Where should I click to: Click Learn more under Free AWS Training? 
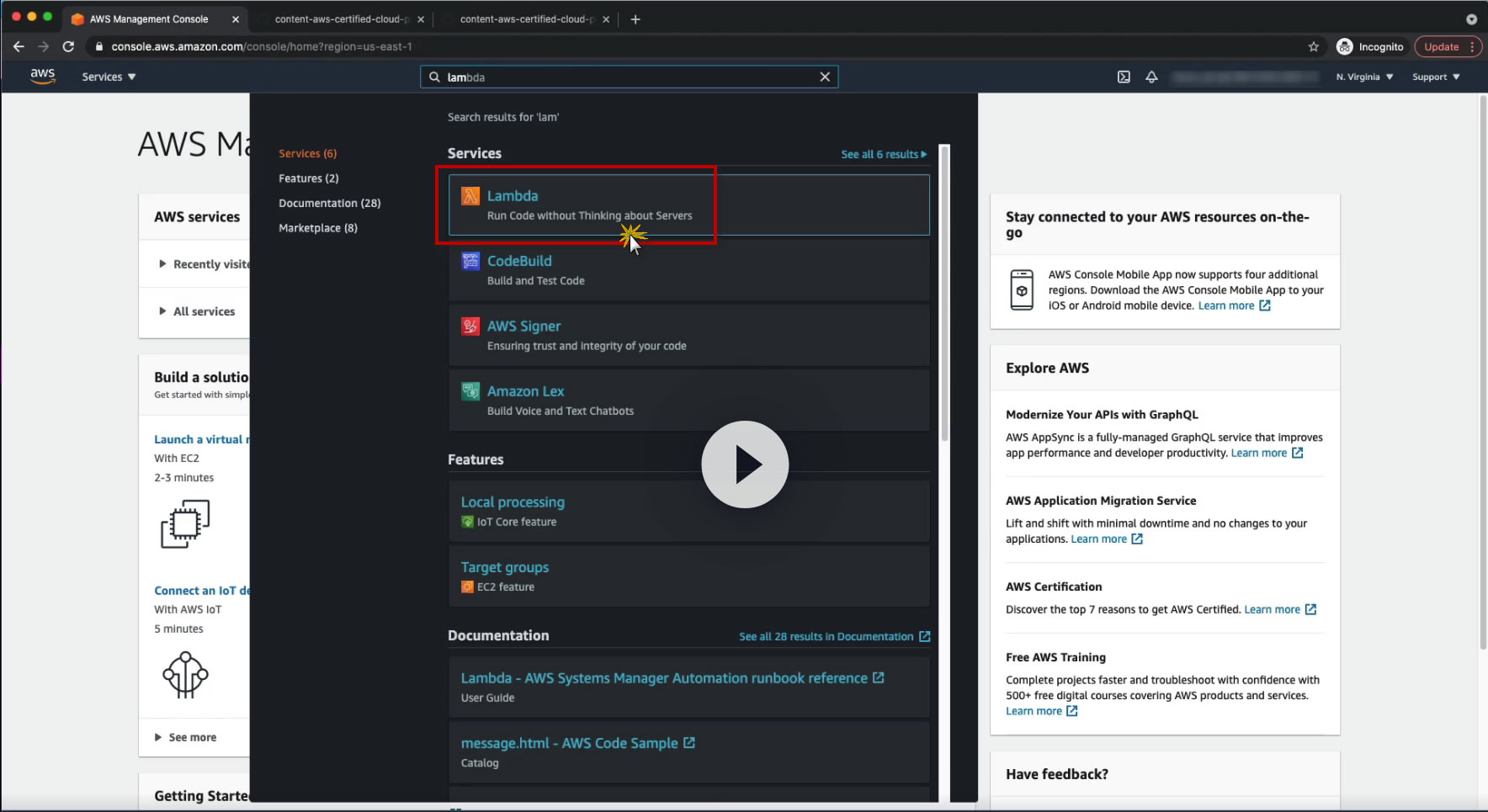coord(1042,711)
